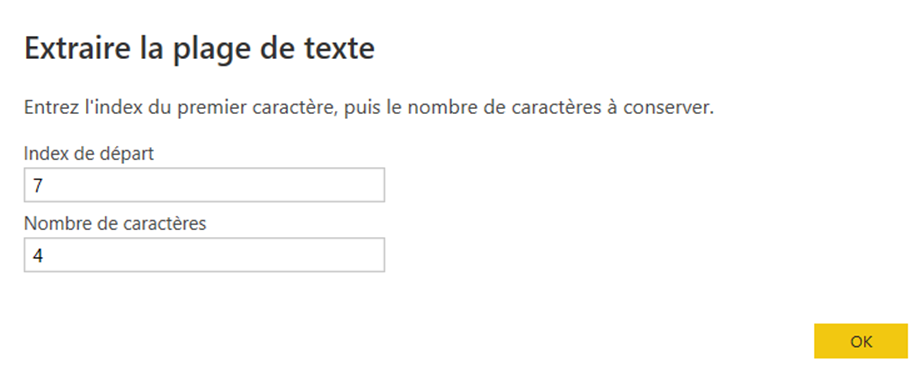Select the Nombre de caractères label
Viewport: 918px width, 371px height.
pyautogui.click(x=115, y=224)
